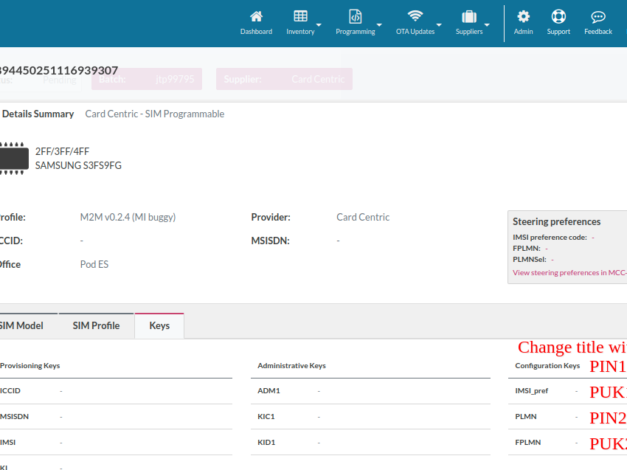
Task: Open Feedback via the speech bubble icon
Action: point(598,17)
